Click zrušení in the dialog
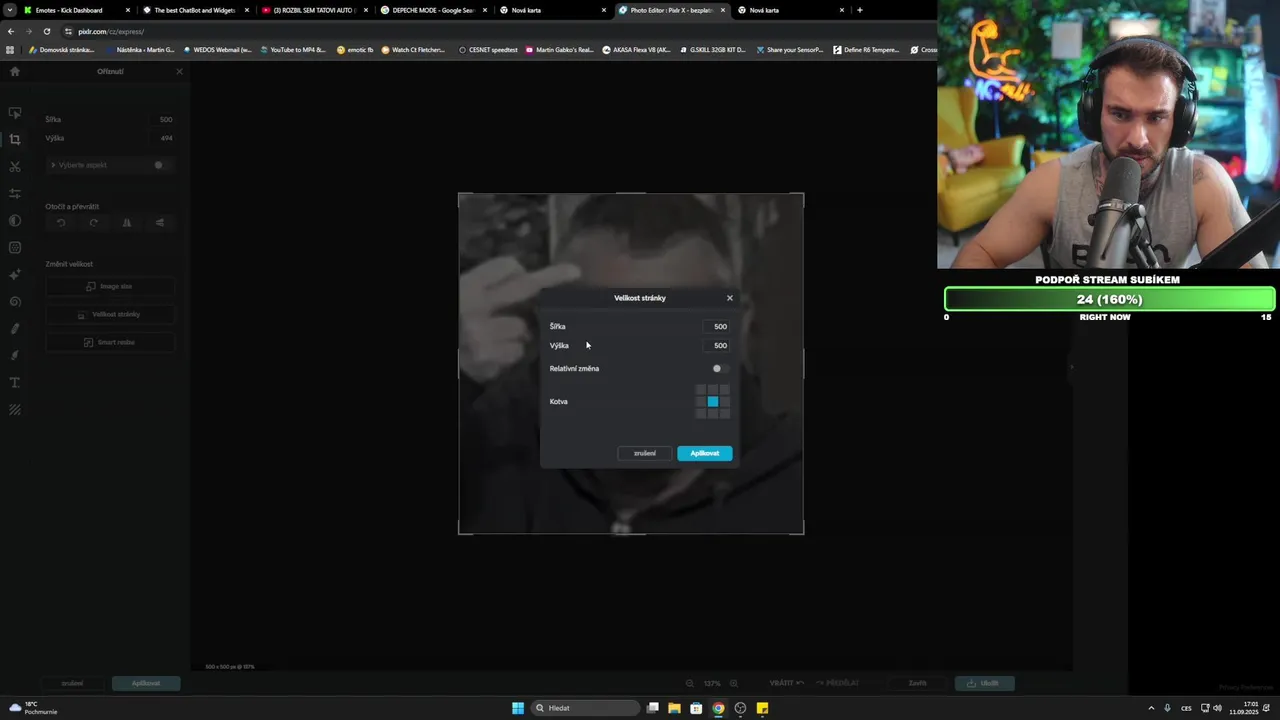Image resolution: width=1280 pixels, height=720 pixels. pyautogui.click(x=645, y=453)
